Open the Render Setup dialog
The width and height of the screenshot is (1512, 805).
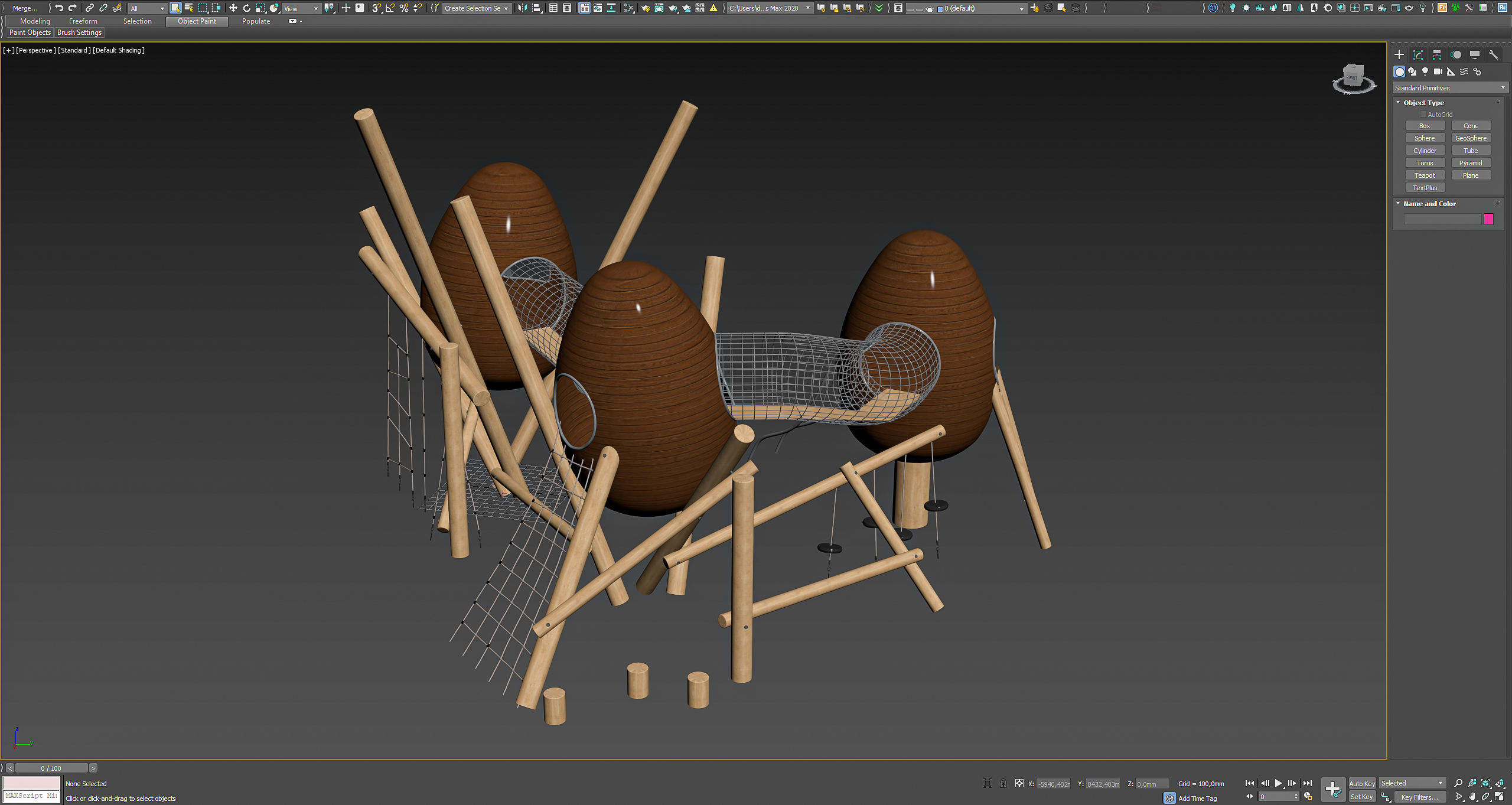click(x=646, y=8)
